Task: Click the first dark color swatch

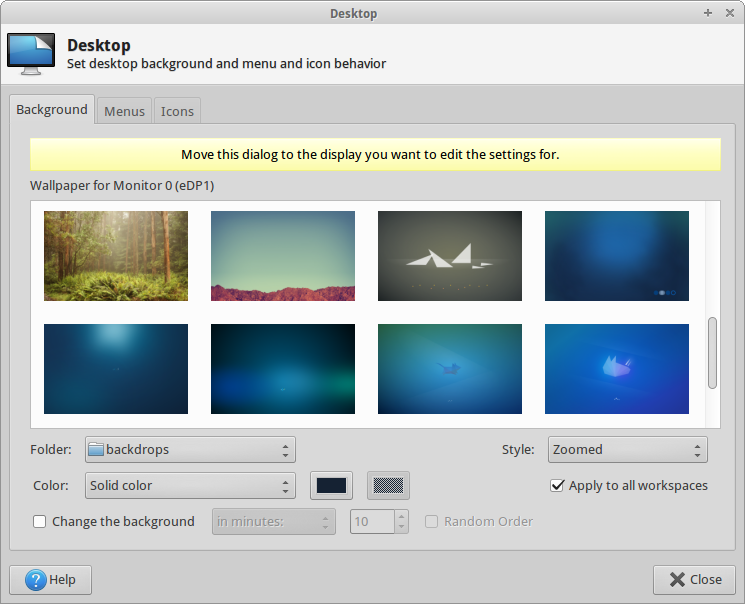Action: 332,486
